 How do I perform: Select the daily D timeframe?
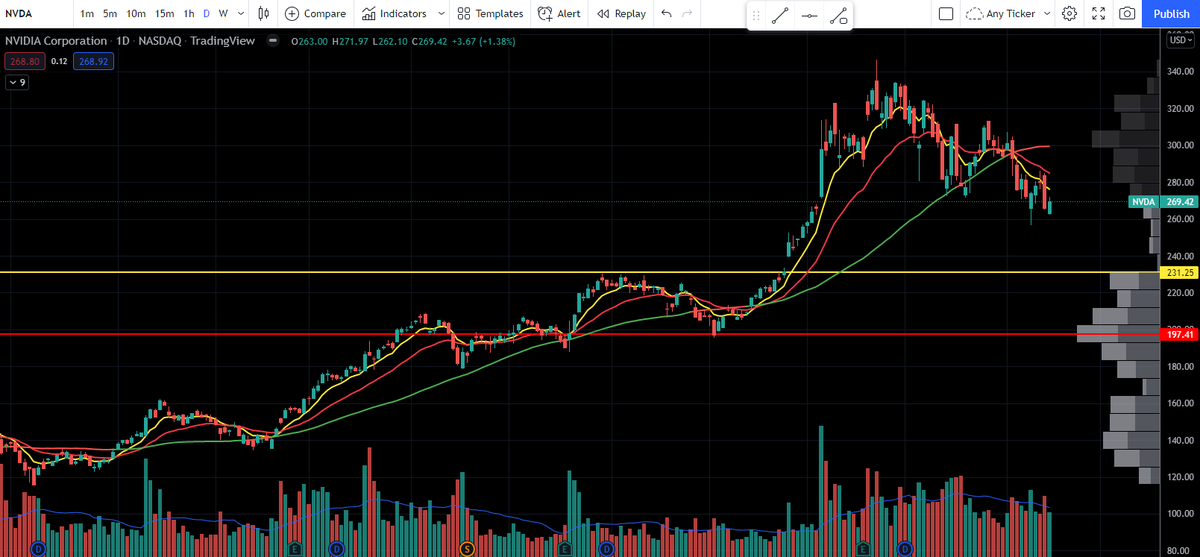coord(207,14)
